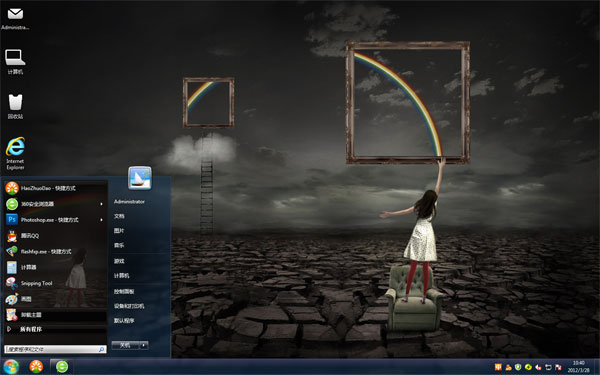Open 游戏 games link
This screenshot has height=375, width=600.
119,261
